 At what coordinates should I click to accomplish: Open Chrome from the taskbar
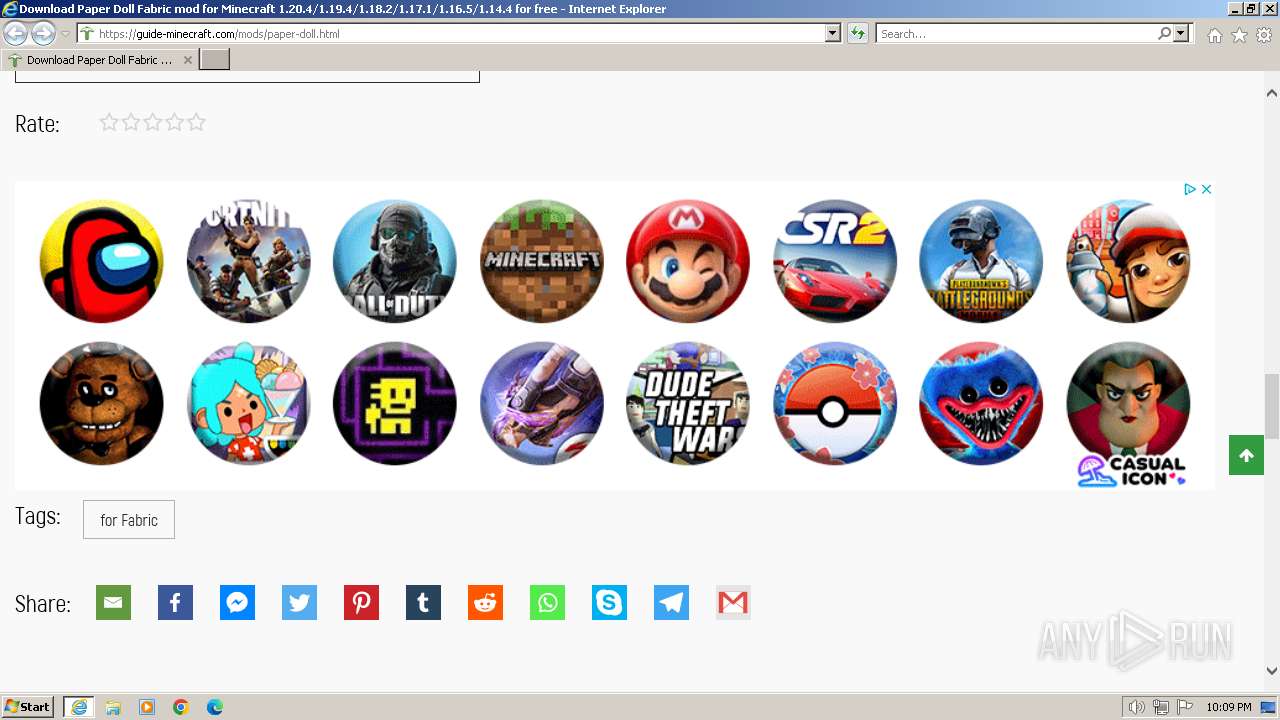tap(181, 707)
